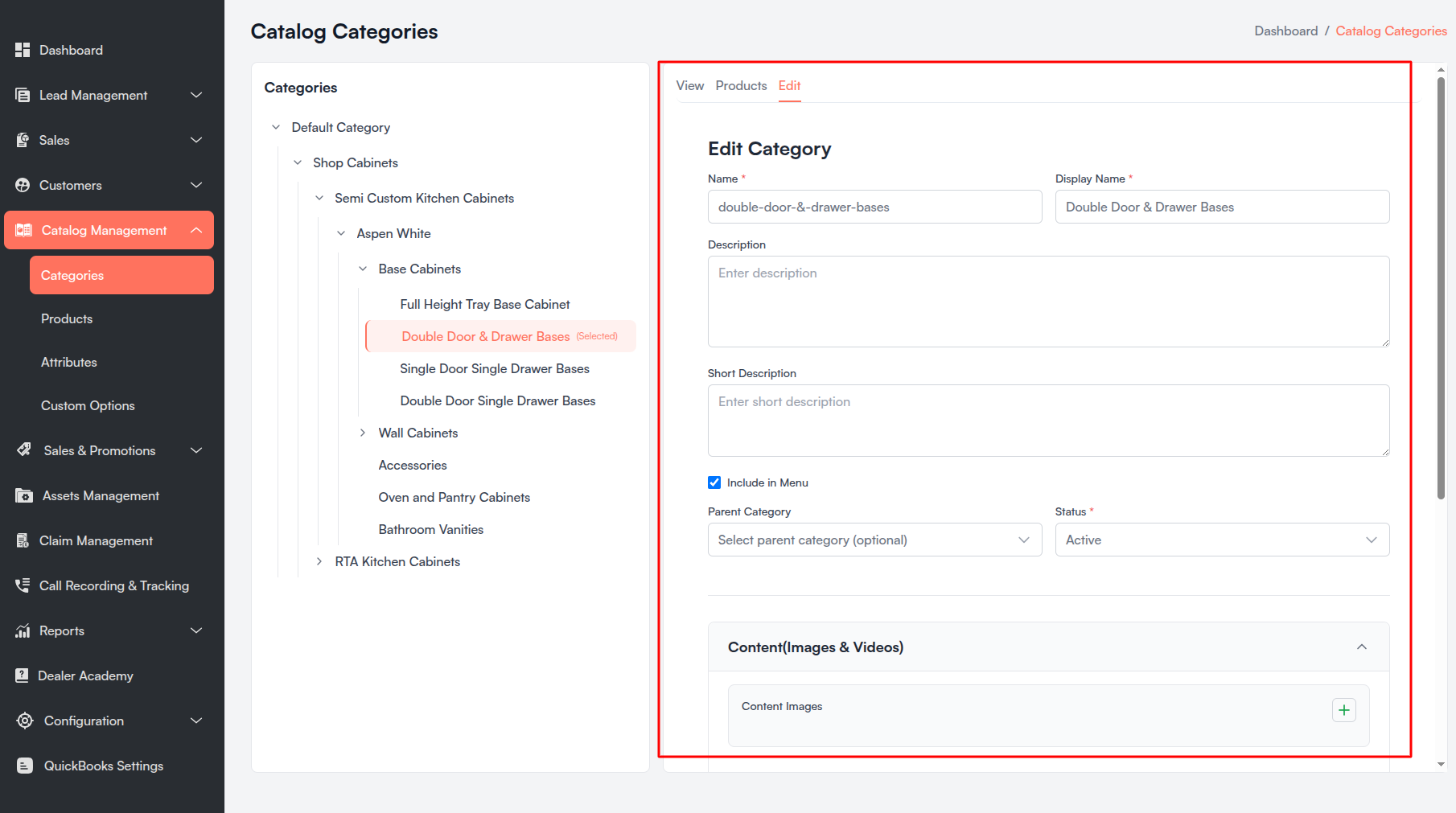This screenshot has height=813, width=1456.
Task: Click the QuickBooks Settings icon
Action: tap(25, 766)
